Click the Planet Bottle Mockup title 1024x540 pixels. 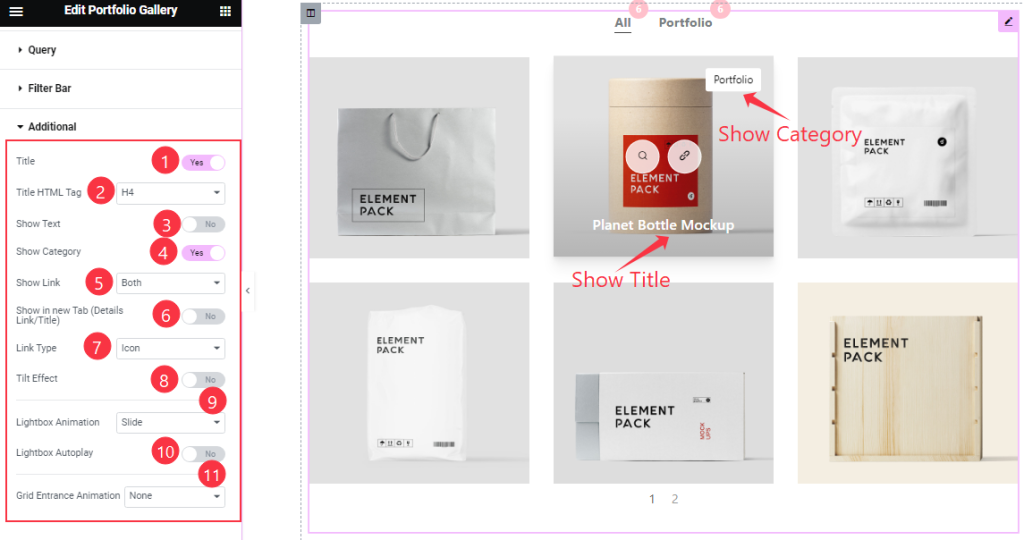coord(663,225)
